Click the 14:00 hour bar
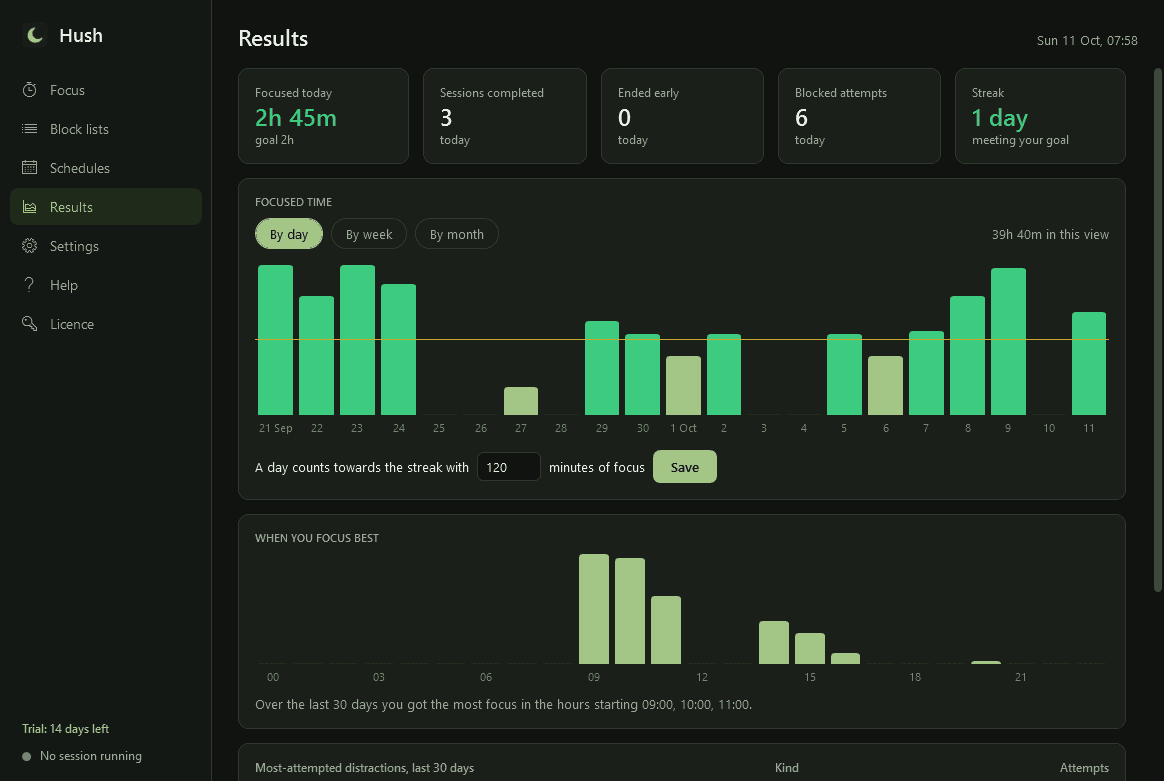The image size is (1164, 781). tap(774, 642)
